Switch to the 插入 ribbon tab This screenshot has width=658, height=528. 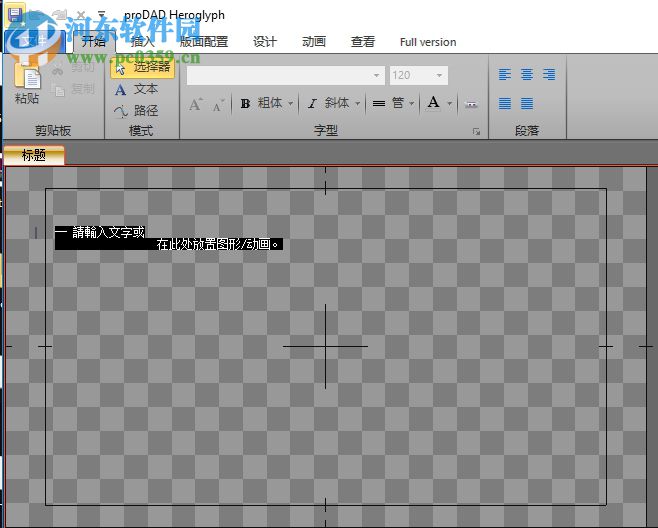click(x=143, y=42)
